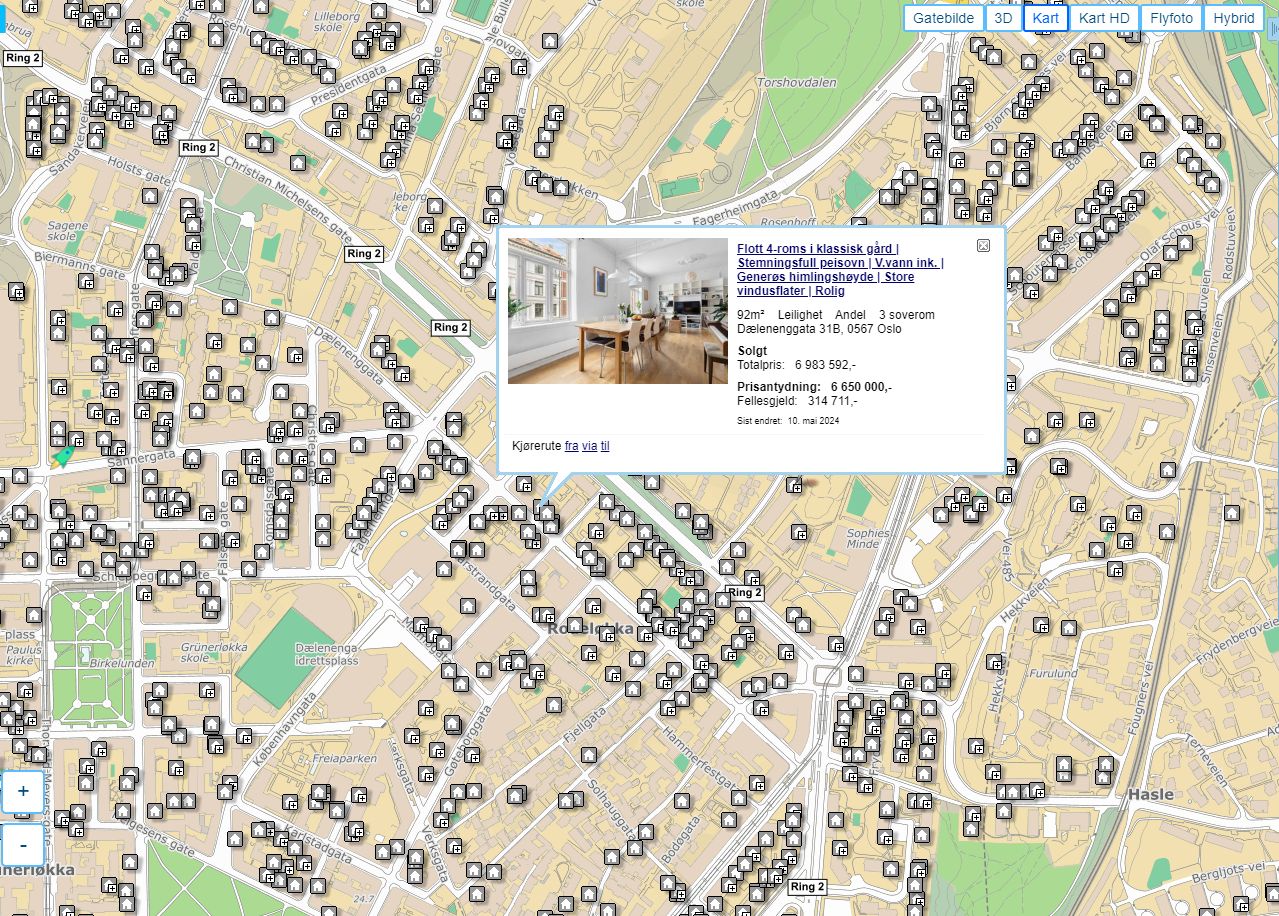
Task: Switch to Gatebilde street view
Action: pos(943,18)
